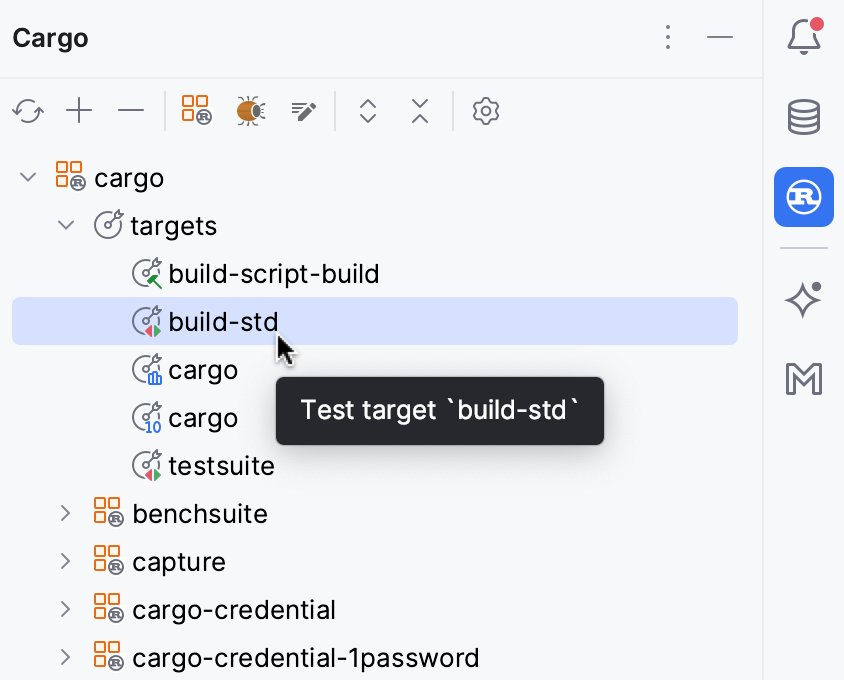
Task: Attach a Cargo project using the plus icon
Action: (79, 111)
